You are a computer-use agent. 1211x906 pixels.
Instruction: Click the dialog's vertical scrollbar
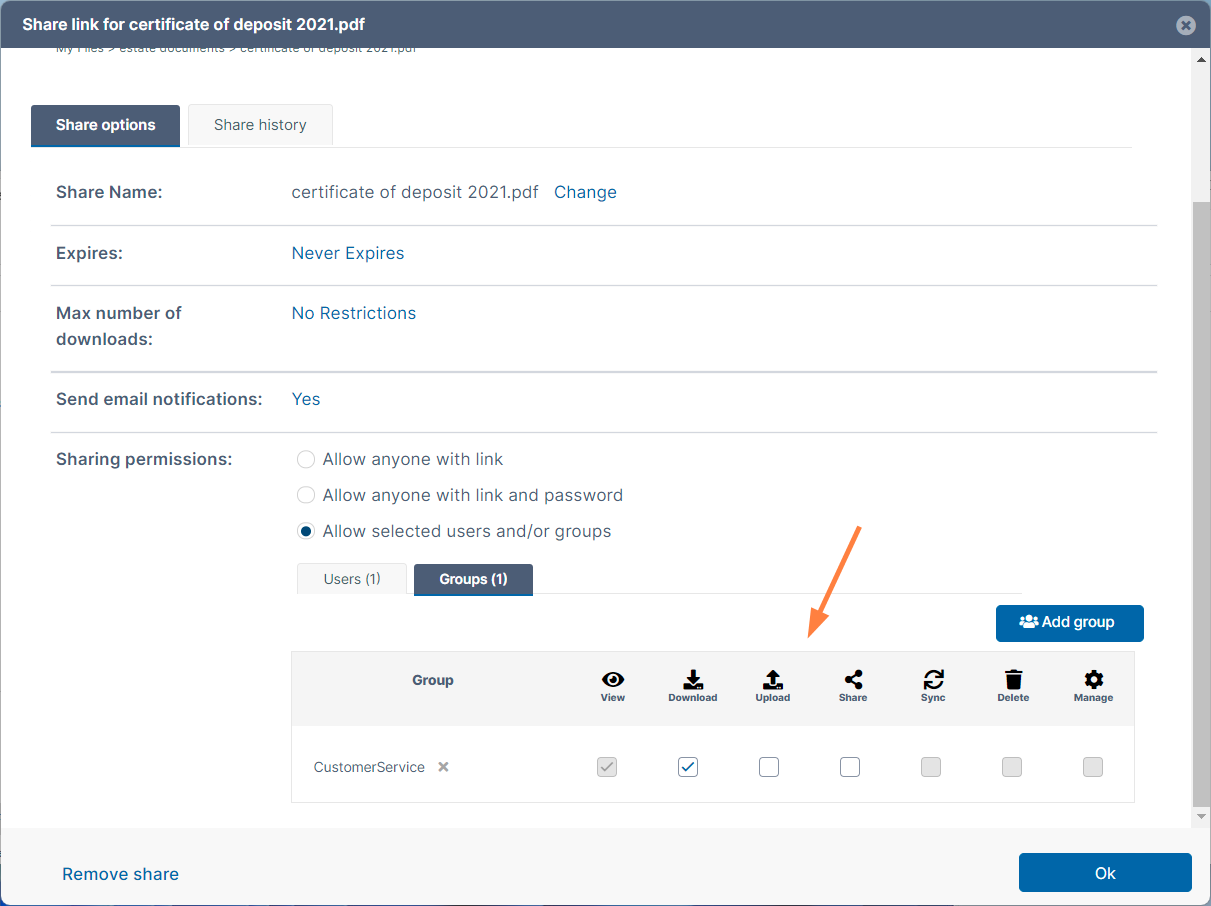pyautogui.click(x=1201, y=500)
